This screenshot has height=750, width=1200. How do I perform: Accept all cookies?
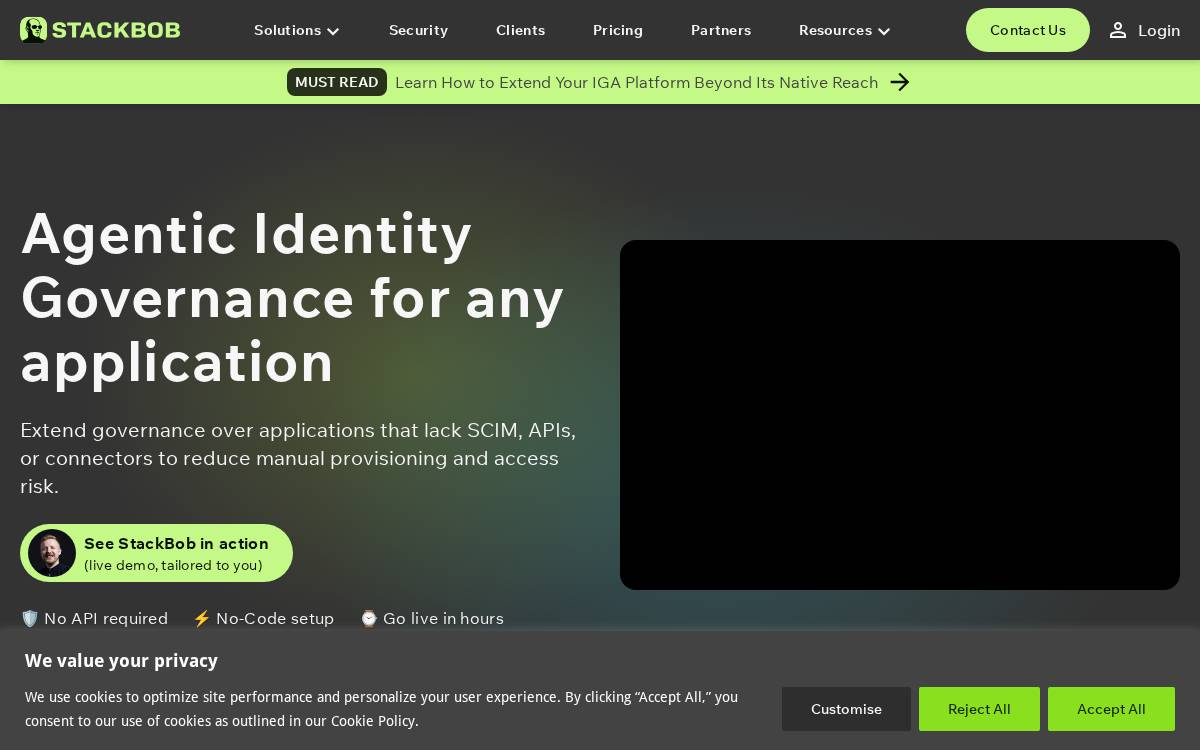click(1111, 709)
